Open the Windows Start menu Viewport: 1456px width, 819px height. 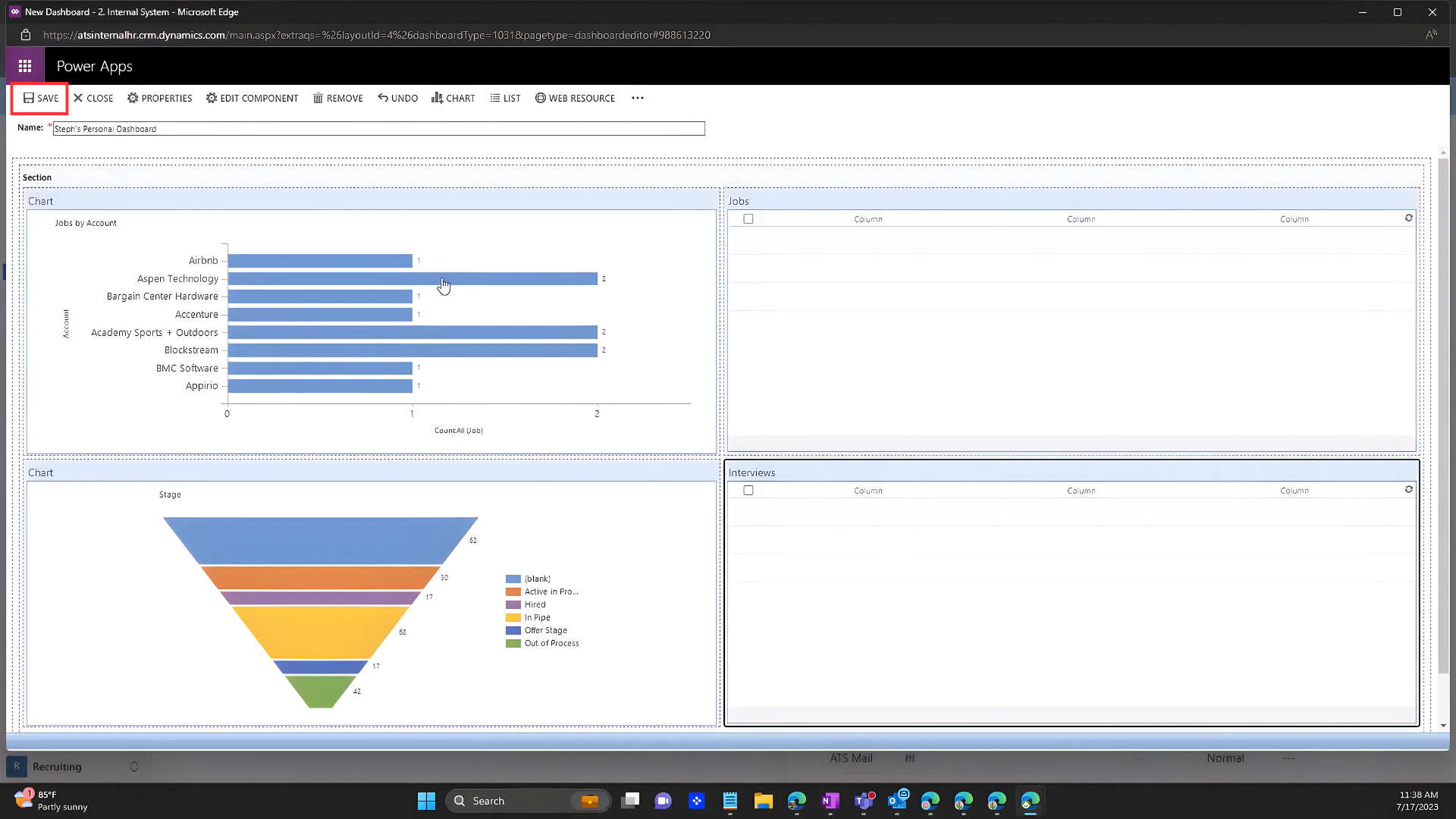[x=426, y=801]
